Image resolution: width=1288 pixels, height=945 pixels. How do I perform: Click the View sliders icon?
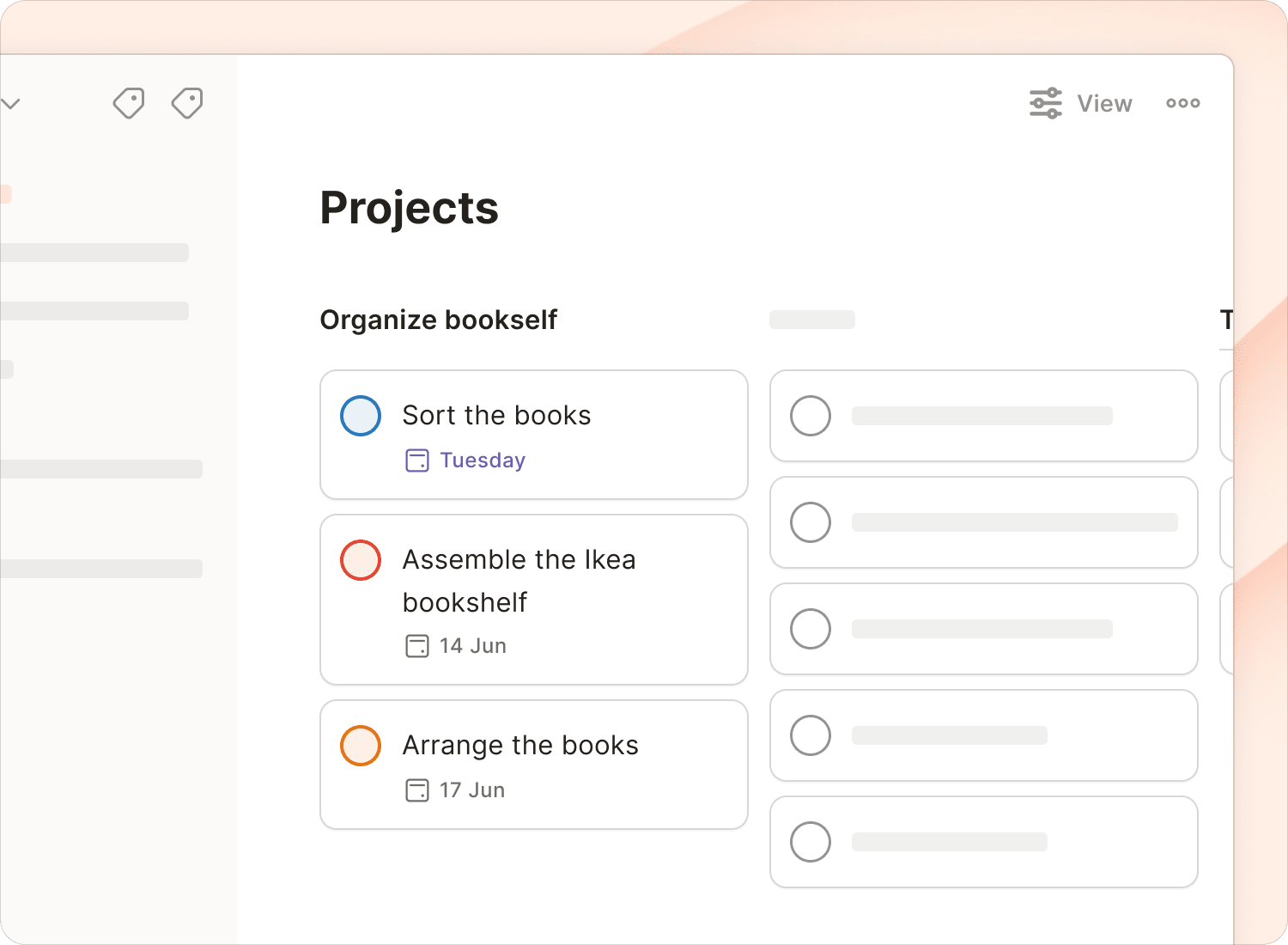(x=1045, y=103)
